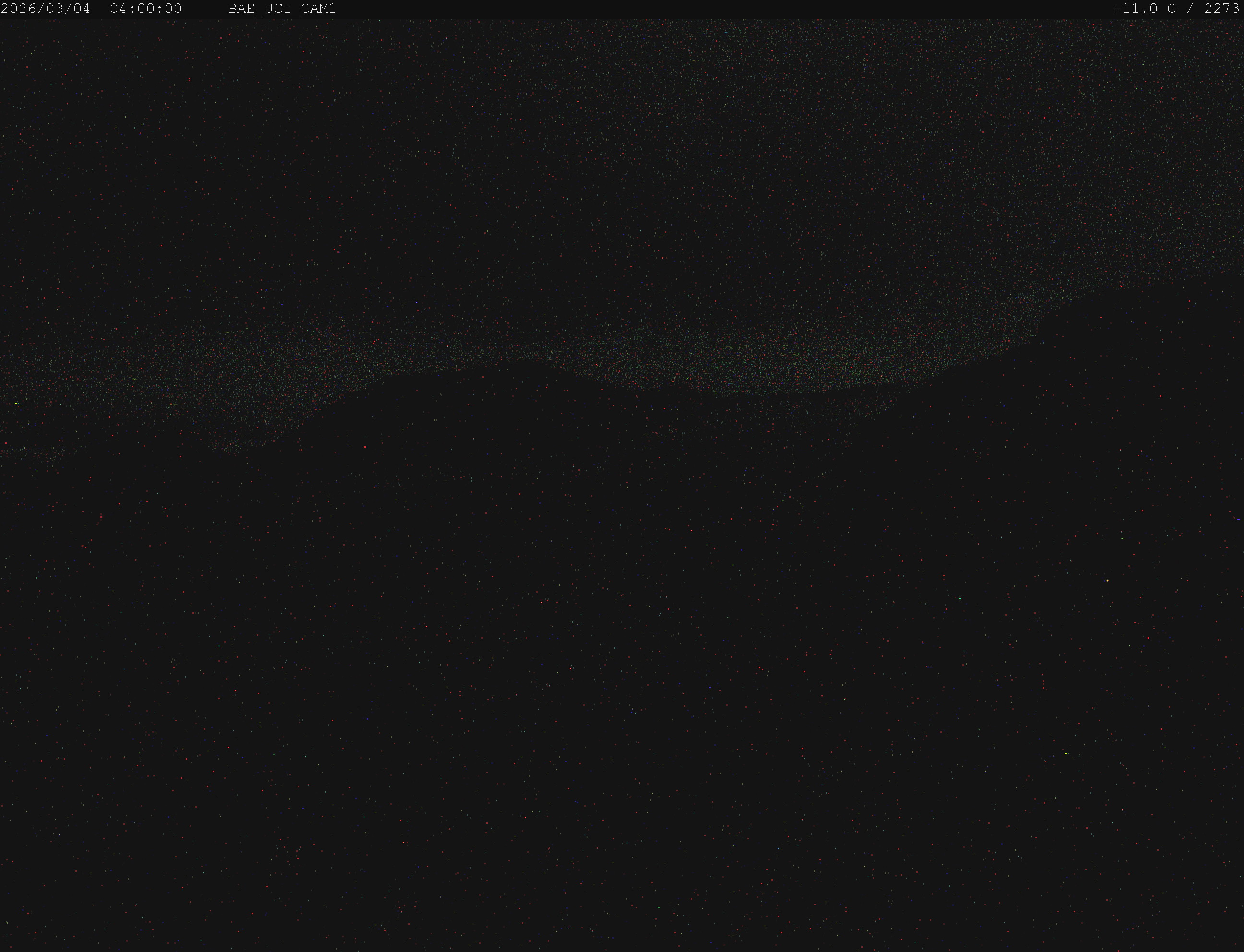The height and width of the screenshot is (952, 1244).
Task: Click the letter C temperature unit
Action: pyautogui.click(x=1172, y=9)
